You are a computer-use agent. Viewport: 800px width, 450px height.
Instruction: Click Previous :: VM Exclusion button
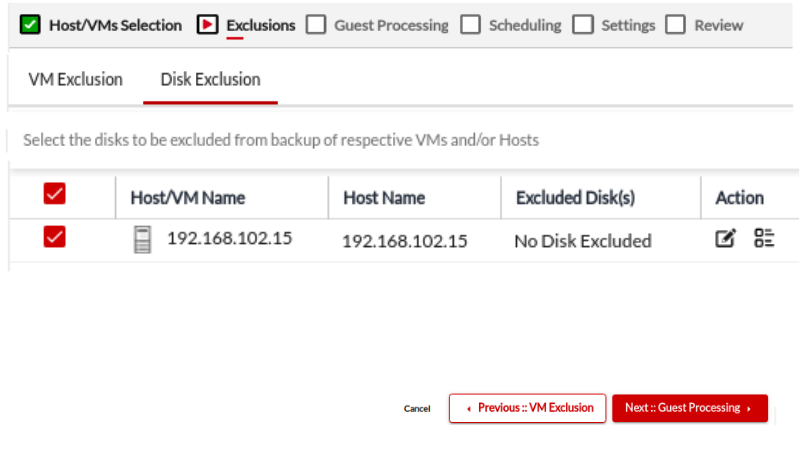point(527,408)
